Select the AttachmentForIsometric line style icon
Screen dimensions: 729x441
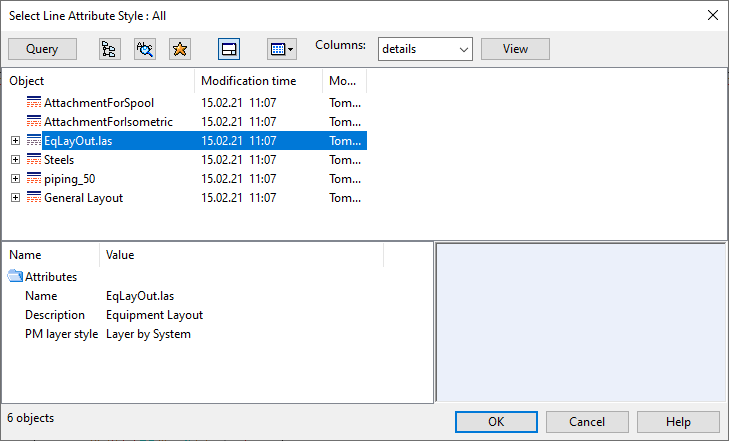point(34,122)
